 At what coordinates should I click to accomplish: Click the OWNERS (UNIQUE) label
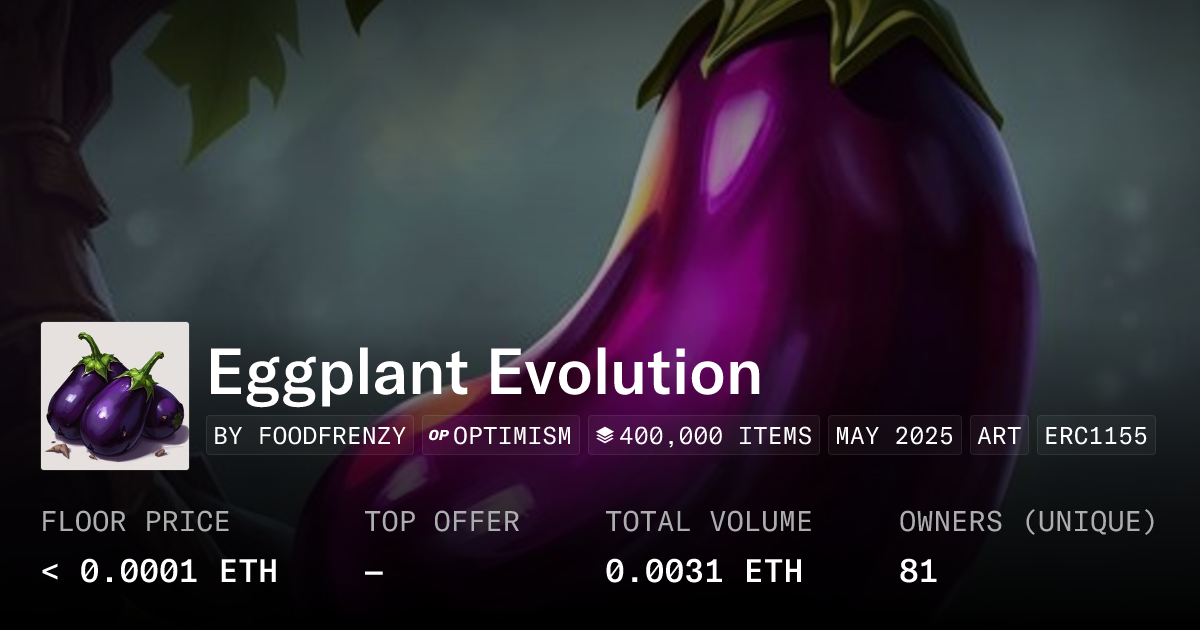(x=1027, y=522)
